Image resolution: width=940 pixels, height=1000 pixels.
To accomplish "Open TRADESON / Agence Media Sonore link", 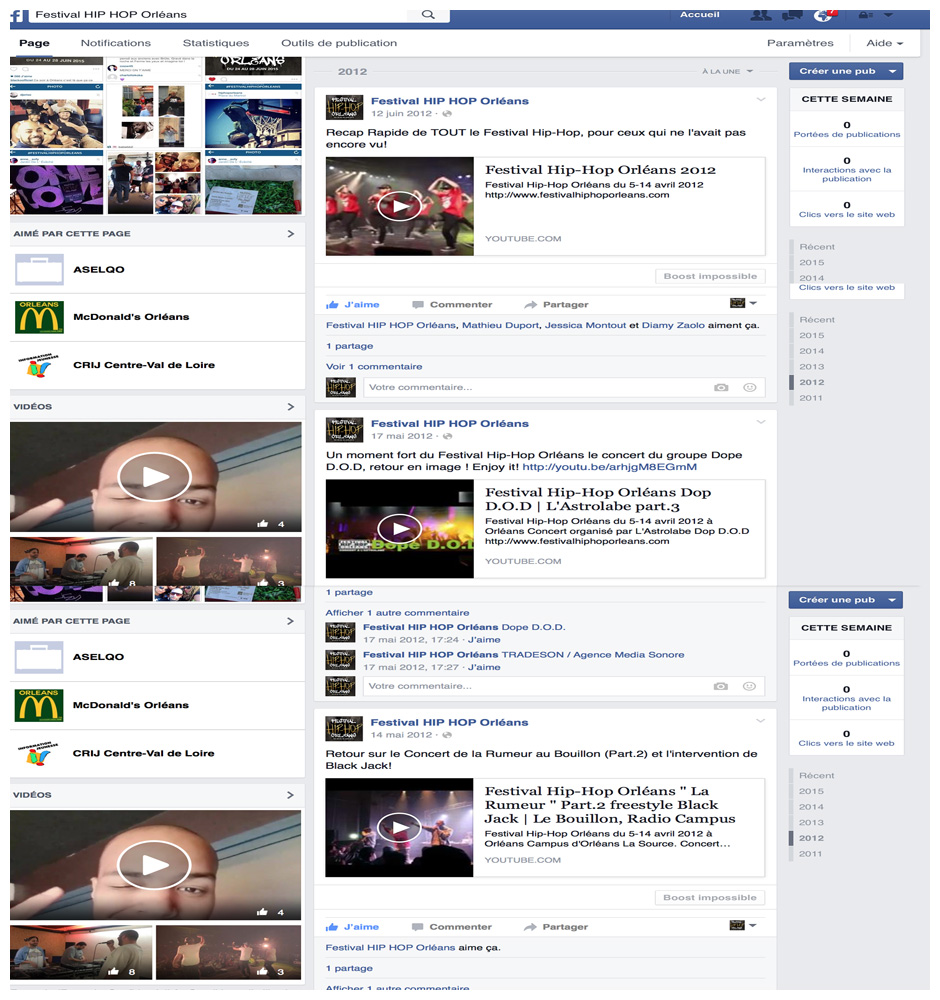I will pos(592,655).
